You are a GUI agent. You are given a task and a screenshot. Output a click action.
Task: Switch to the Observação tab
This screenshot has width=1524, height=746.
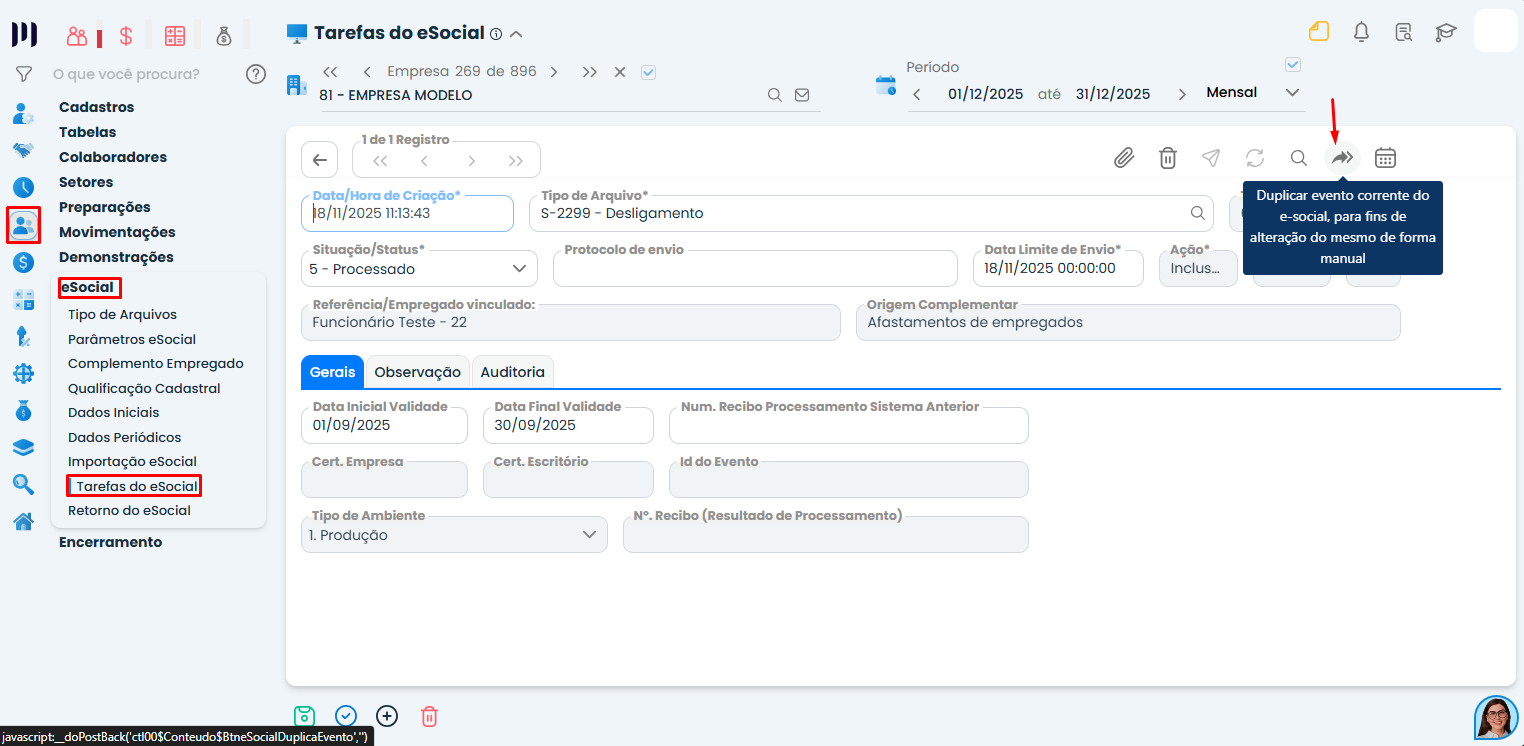tap(417, 372)
